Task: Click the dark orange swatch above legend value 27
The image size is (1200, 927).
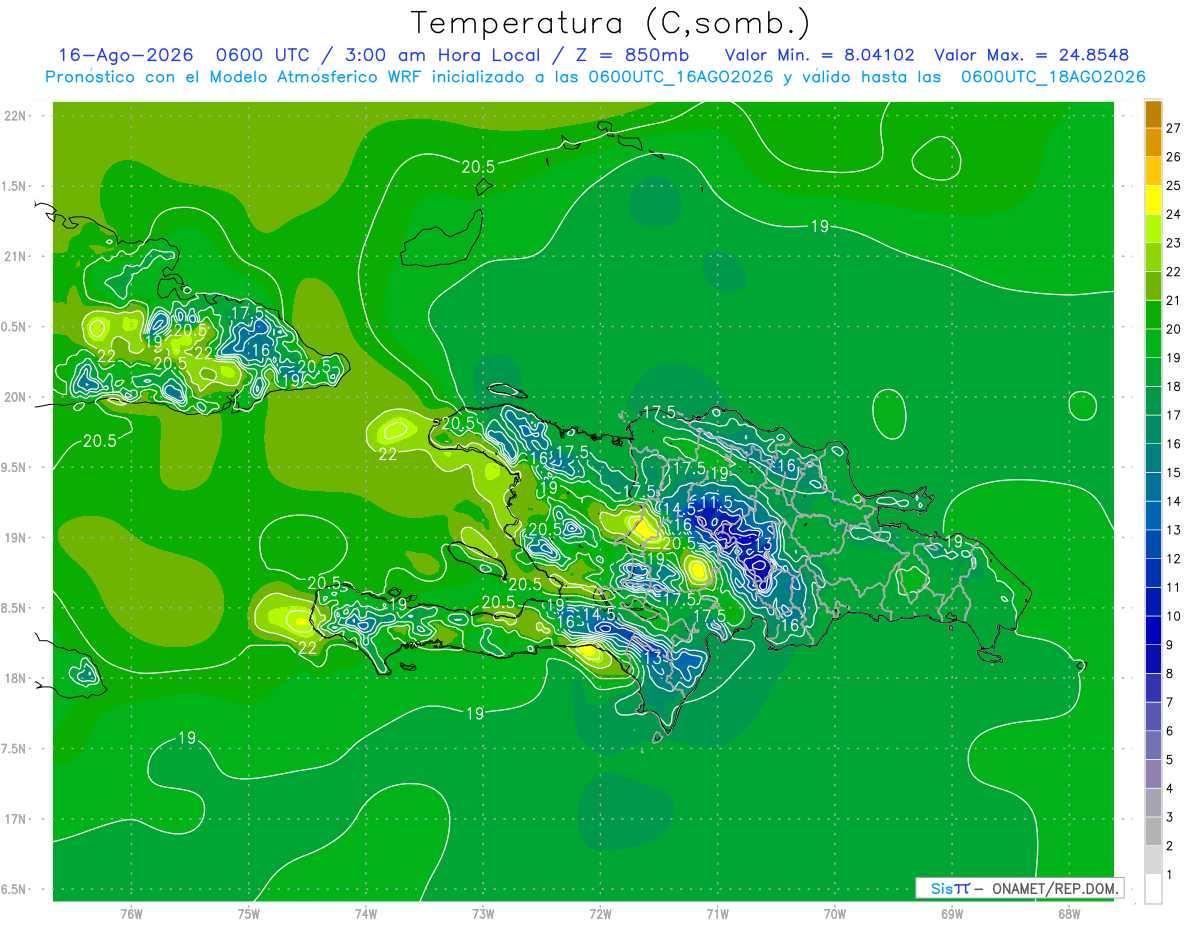Action: 1153,114
